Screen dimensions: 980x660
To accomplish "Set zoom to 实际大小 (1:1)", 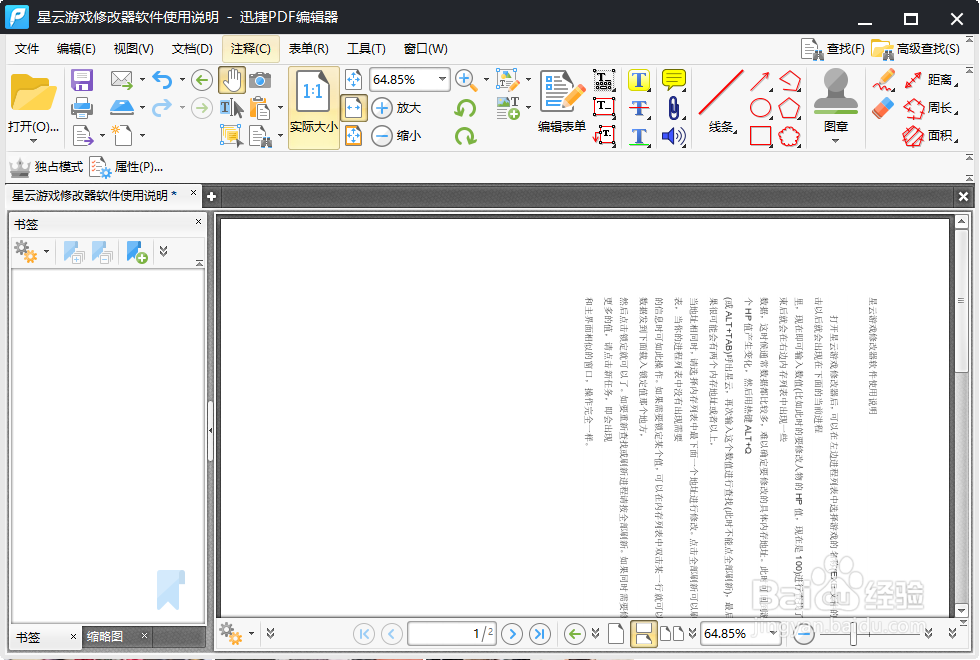I will pyautogui.click(x=314, y=108).
